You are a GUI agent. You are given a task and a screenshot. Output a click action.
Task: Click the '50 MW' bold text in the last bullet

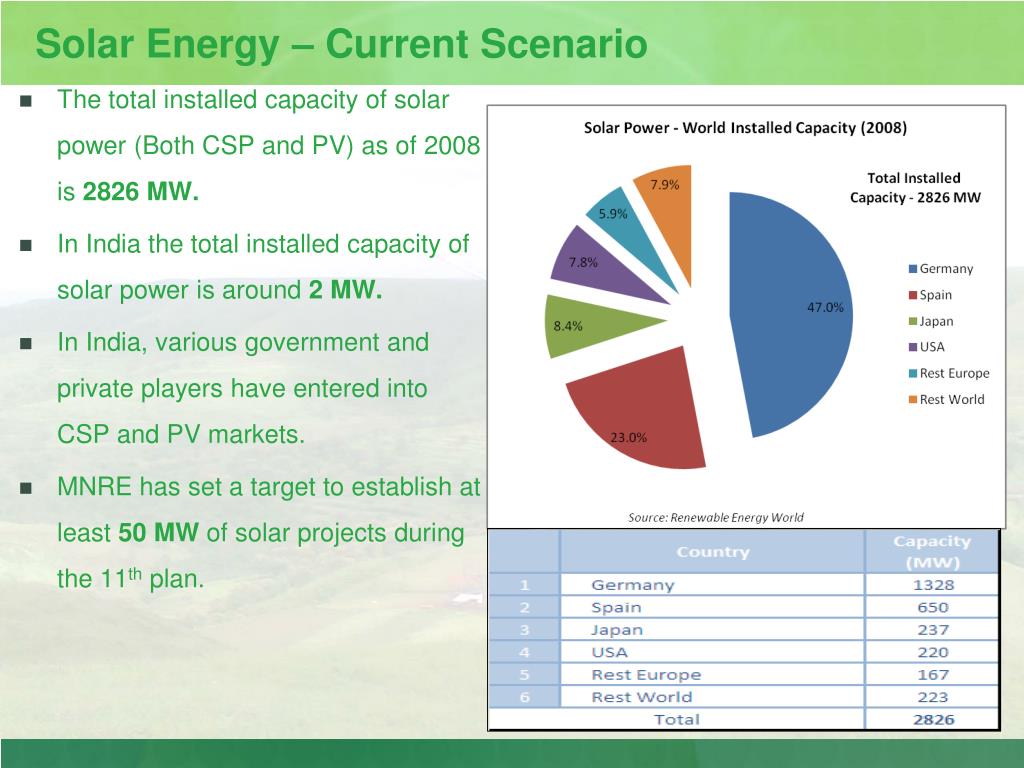(158, 533)
